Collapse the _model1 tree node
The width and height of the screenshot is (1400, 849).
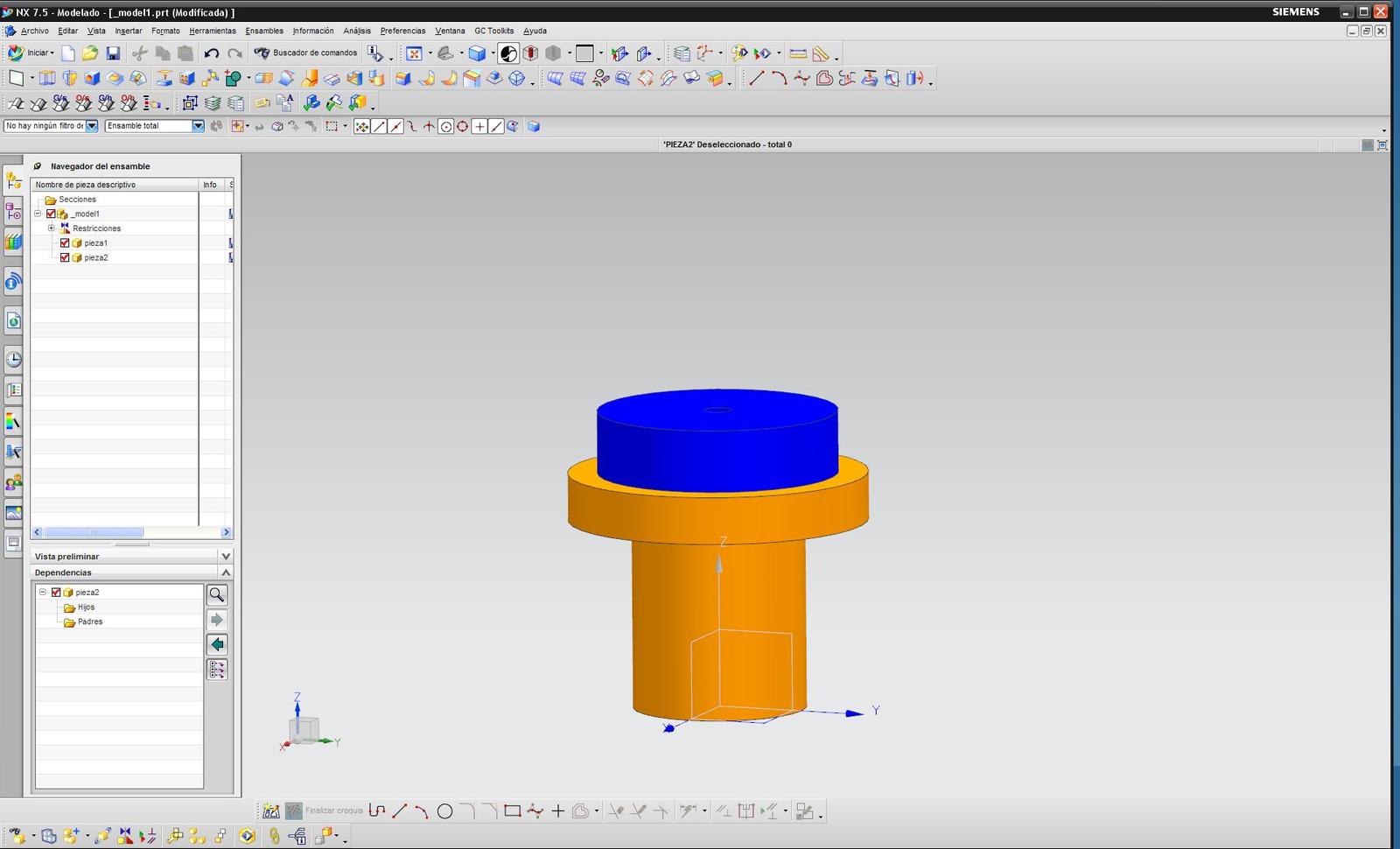click(38, 214)
